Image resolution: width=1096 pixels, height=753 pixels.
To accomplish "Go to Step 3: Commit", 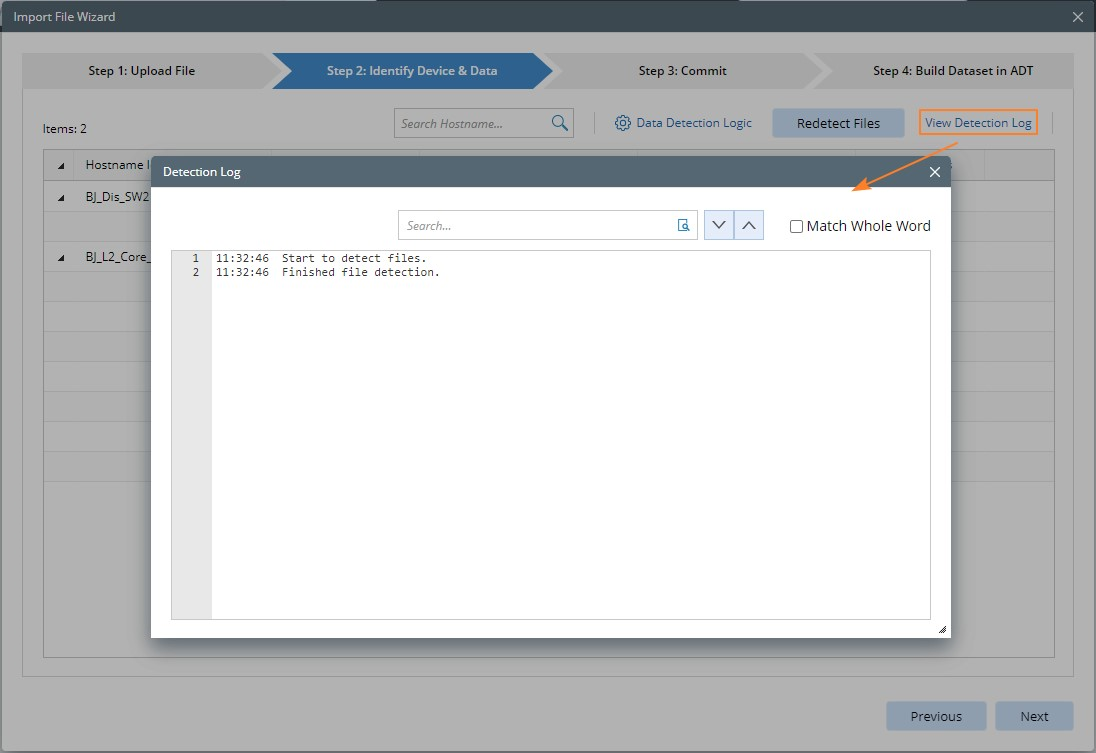I will coord(682,71).
